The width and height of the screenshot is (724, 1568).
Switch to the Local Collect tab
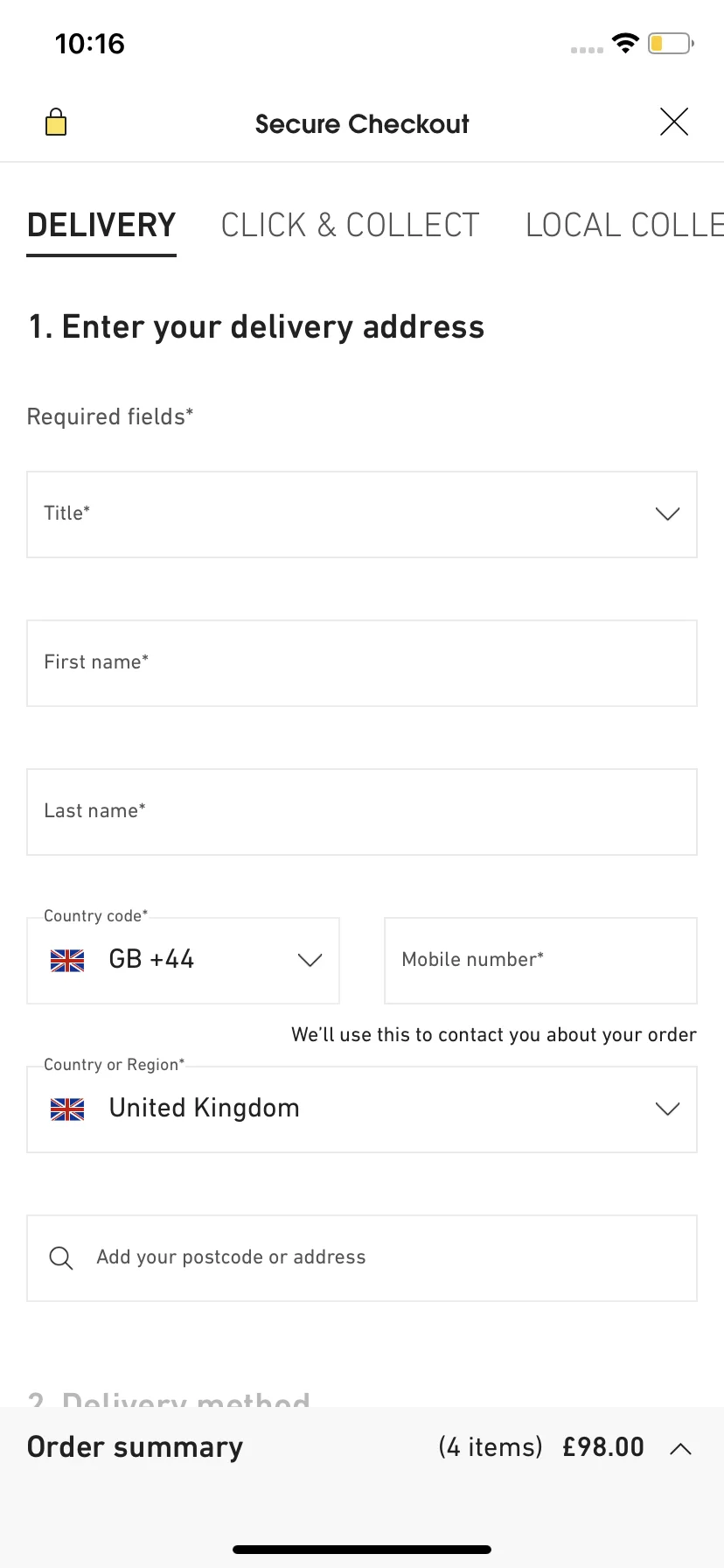coord(624,225)
